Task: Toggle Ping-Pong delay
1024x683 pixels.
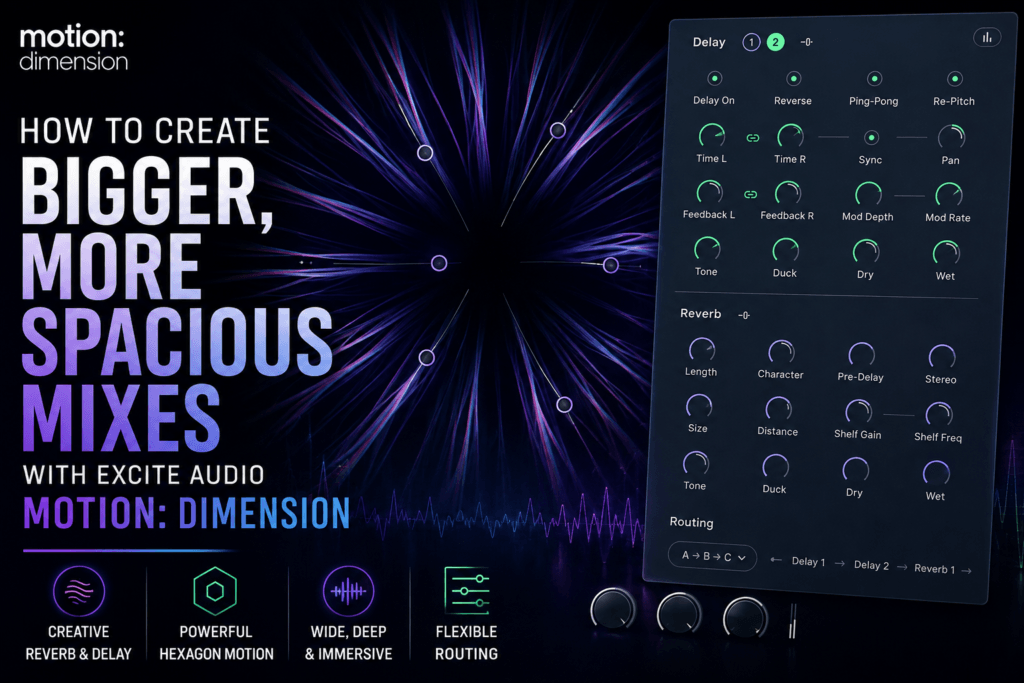Action: (874, 79)
